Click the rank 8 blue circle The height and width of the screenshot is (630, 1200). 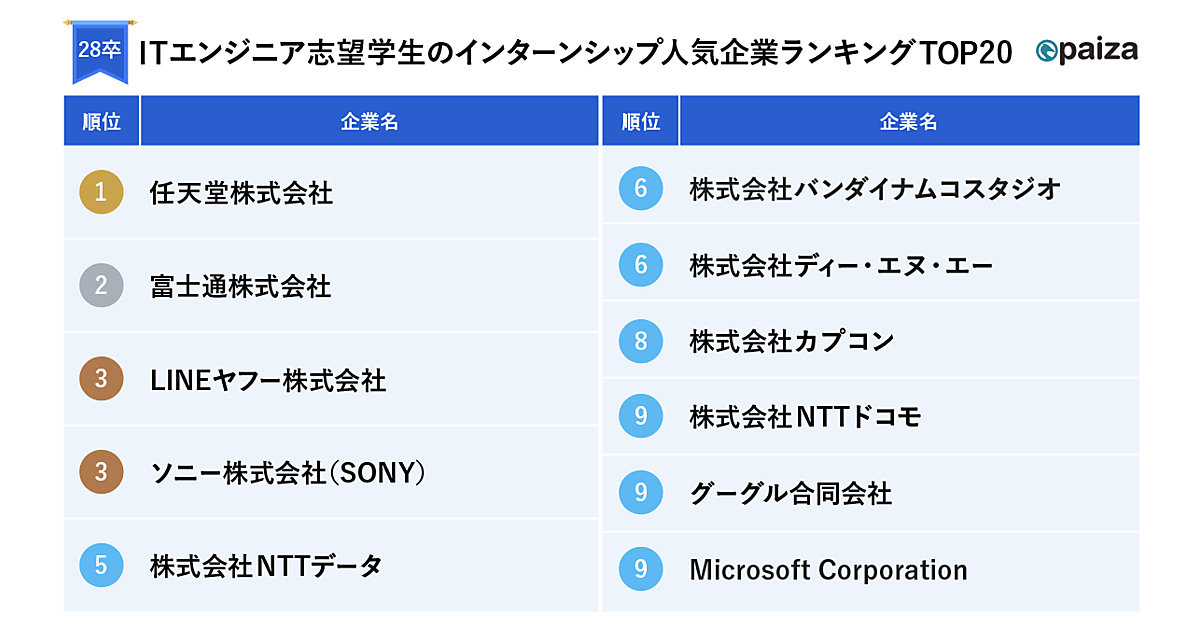pos(641,341)
